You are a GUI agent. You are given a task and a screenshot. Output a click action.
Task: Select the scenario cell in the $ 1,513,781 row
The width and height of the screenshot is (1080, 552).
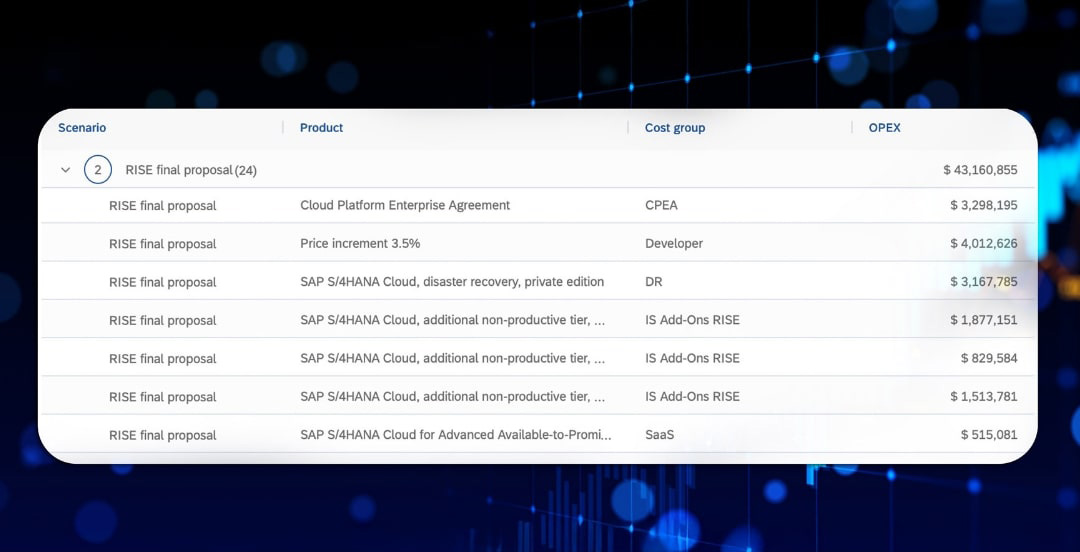pos(163,397)
